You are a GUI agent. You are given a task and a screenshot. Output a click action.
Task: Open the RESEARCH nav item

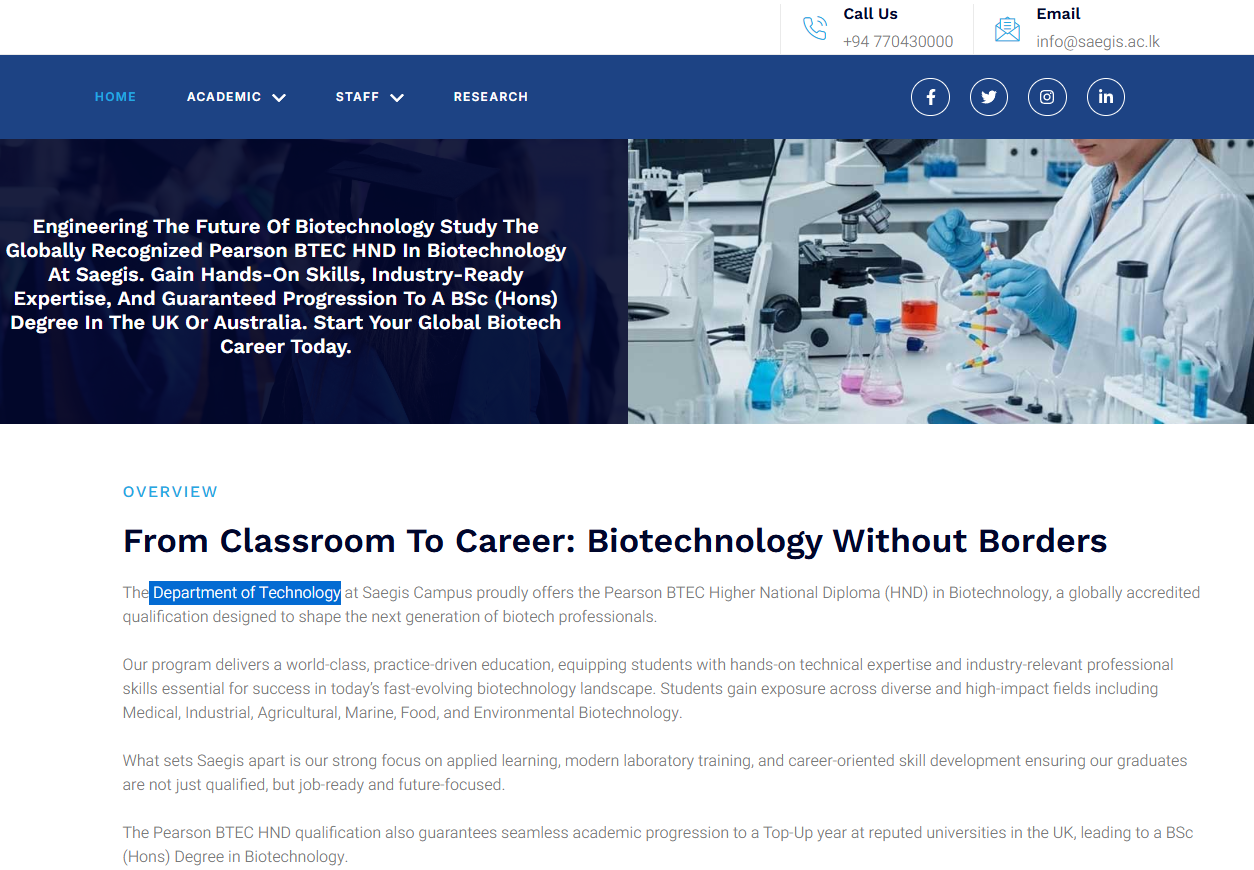click(490, 97)
